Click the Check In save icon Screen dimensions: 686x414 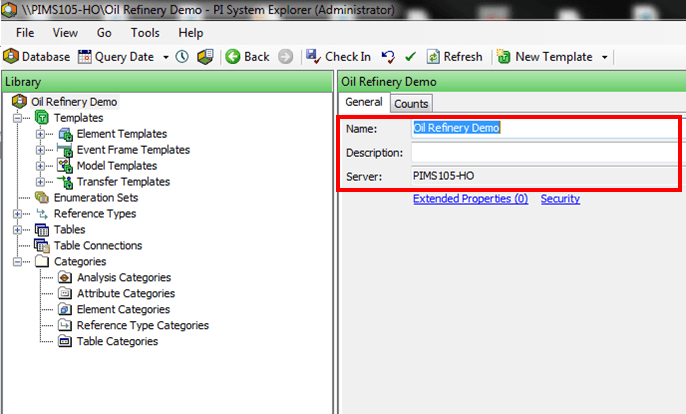pos(313,56)
